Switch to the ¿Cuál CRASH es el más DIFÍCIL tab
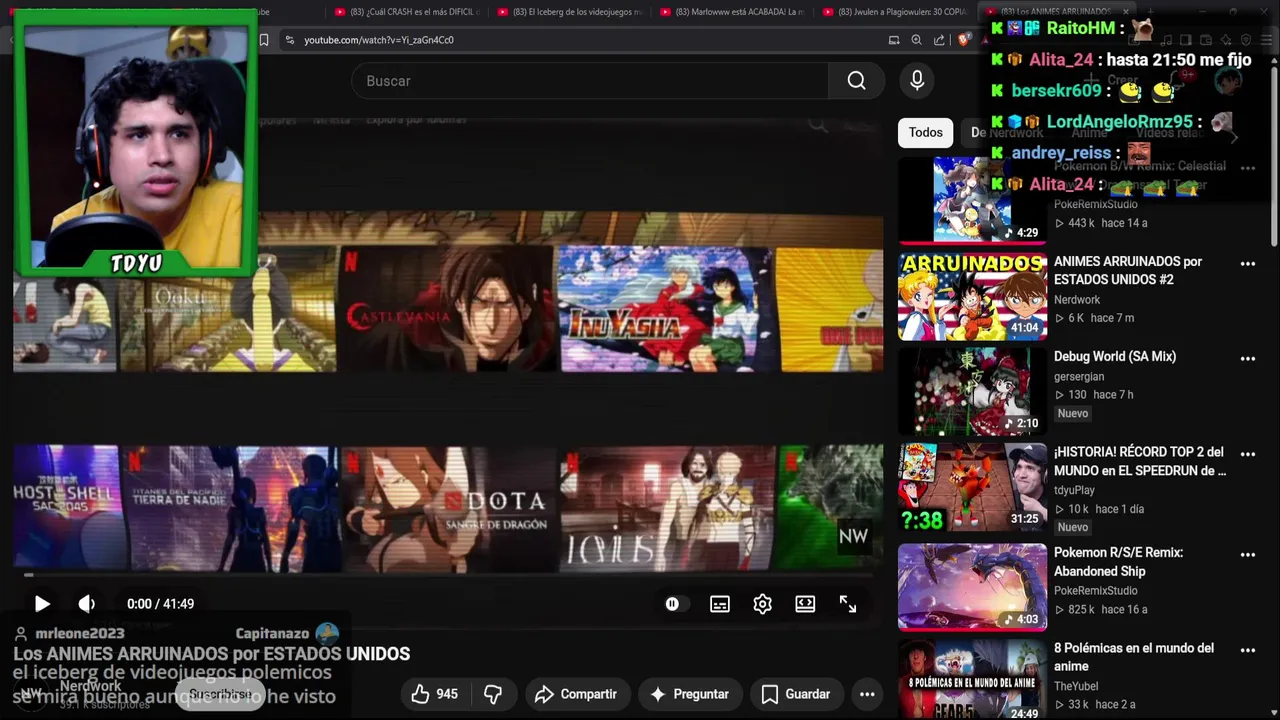 (407, 12)
